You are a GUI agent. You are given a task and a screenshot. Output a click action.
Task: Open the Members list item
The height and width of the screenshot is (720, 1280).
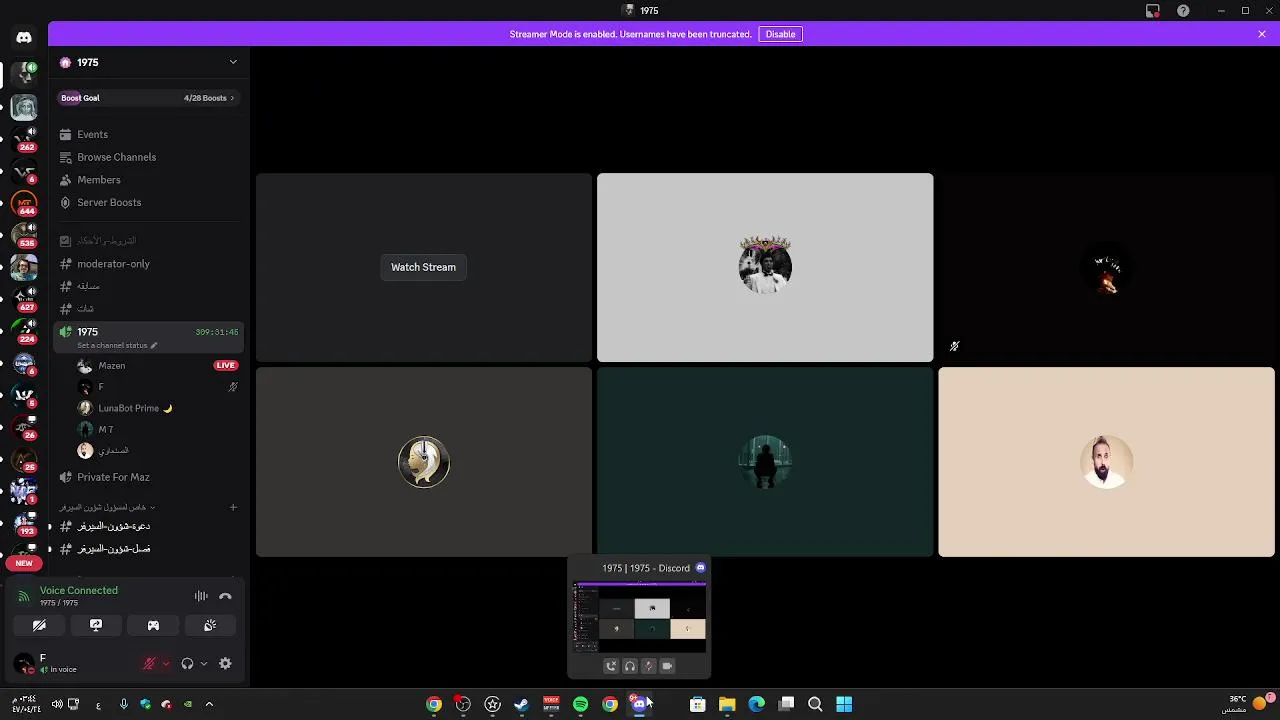(x=149, y=180)
